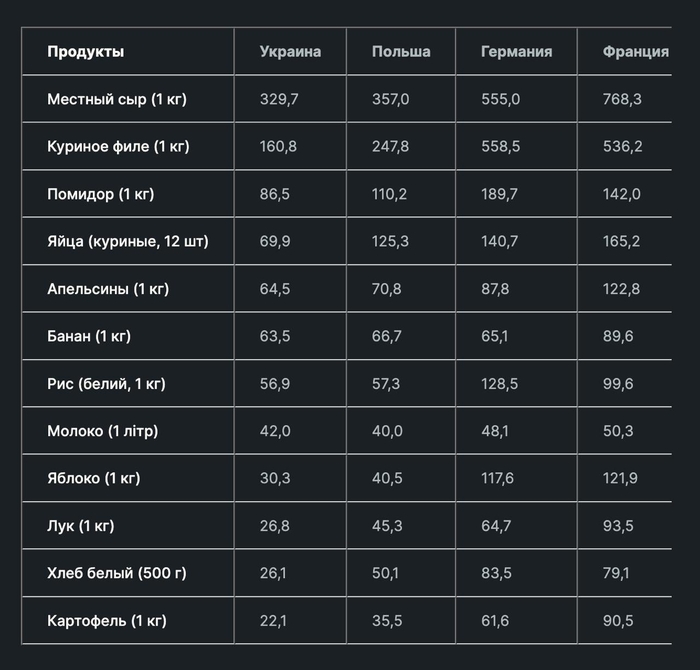The height and width of the screenshot is (670, 700).
Task: Click the Местный сыр (1 кг) row label
Action: tap(117, 99)
